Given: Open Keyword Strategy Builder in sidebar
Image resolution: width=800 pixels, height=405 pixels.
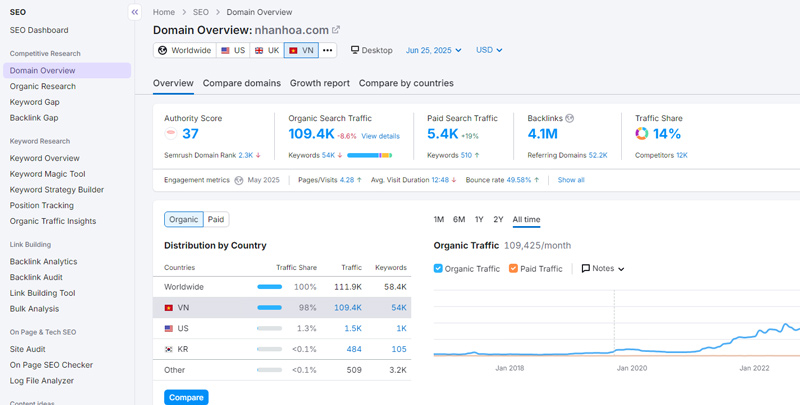Looking at the screenshot, I should pyautogui.click(x=57, y=190).
